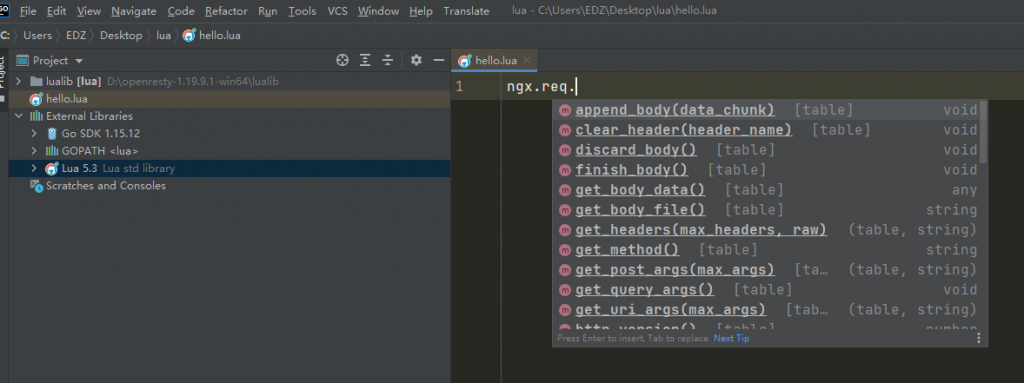
Task: Choose clear_header(header_name) completion
Action: [x=766, y=130]
